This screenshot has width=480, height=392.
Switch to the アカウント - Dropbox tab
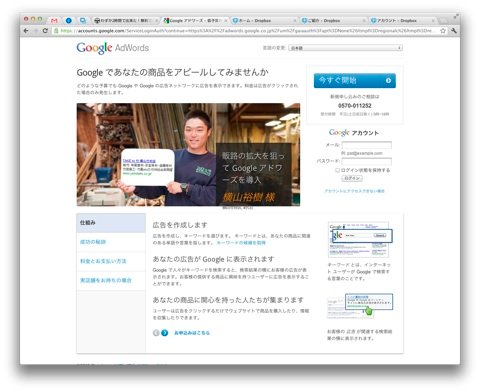point(402,21)
